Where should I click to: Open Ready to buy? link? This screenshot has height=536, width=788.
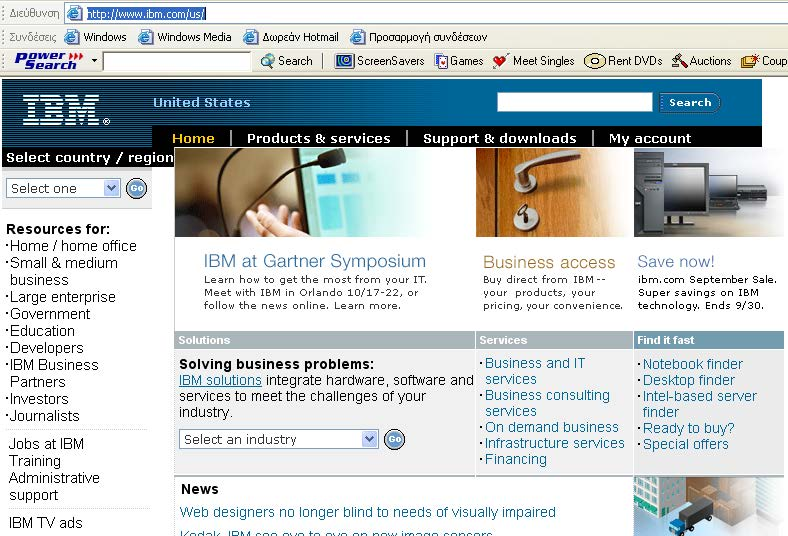(x=688, y=428)
